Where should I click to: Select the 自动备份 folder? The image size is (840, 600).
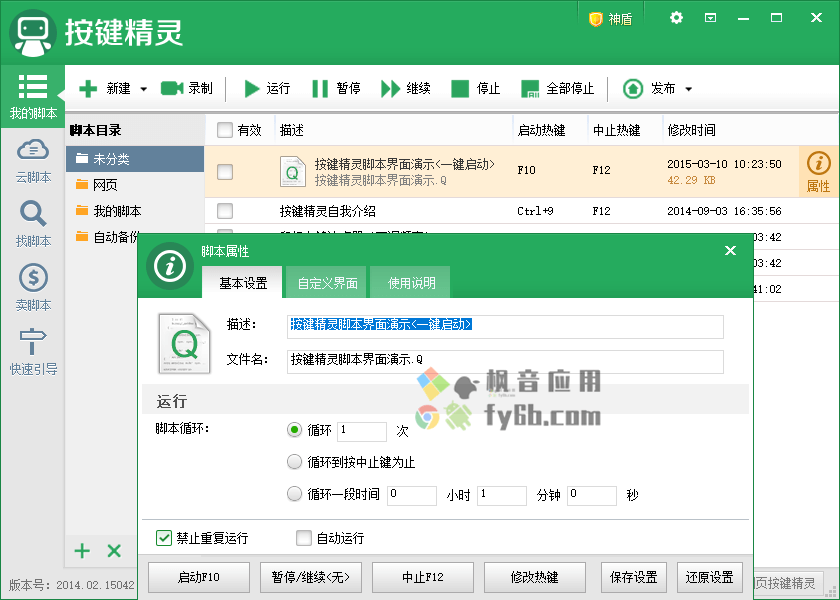(107, 237)
